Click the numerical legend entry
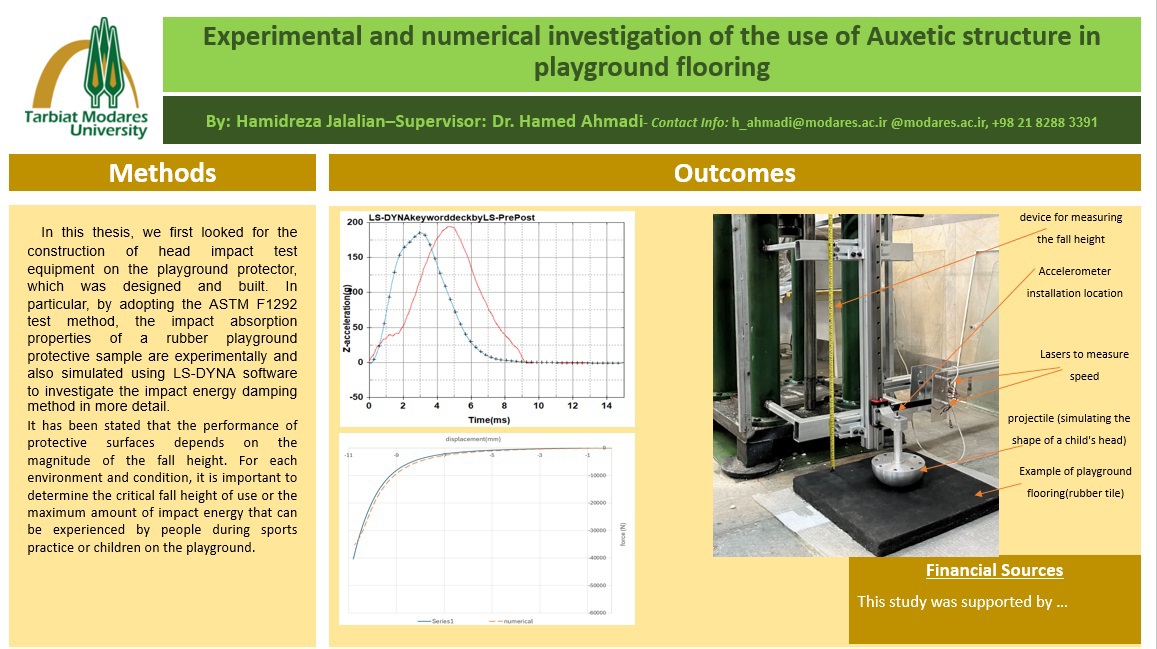The width and height of the screenshot is (1157, 649). coord(514,621)
